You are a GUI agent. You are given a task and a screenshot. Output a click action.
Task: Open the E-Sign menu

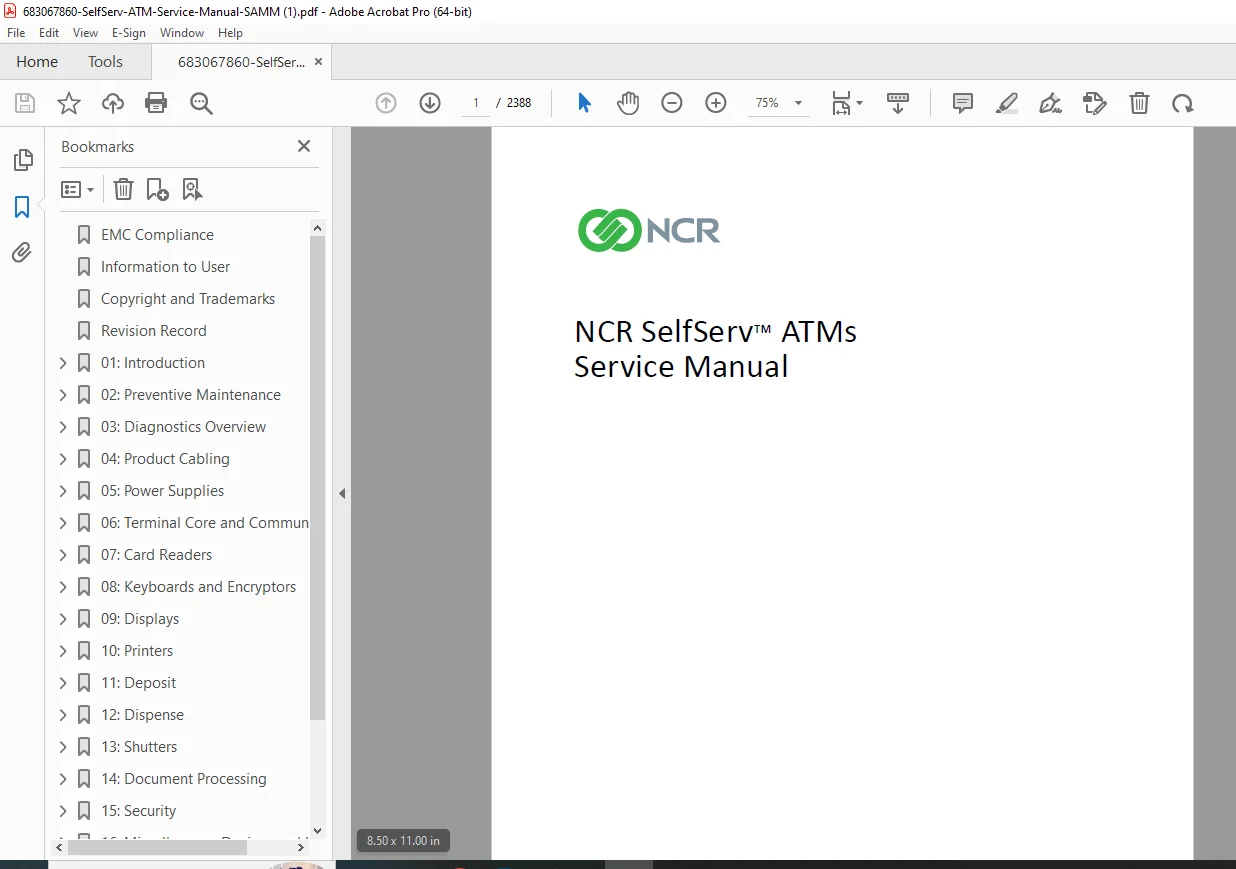point(129,33)
